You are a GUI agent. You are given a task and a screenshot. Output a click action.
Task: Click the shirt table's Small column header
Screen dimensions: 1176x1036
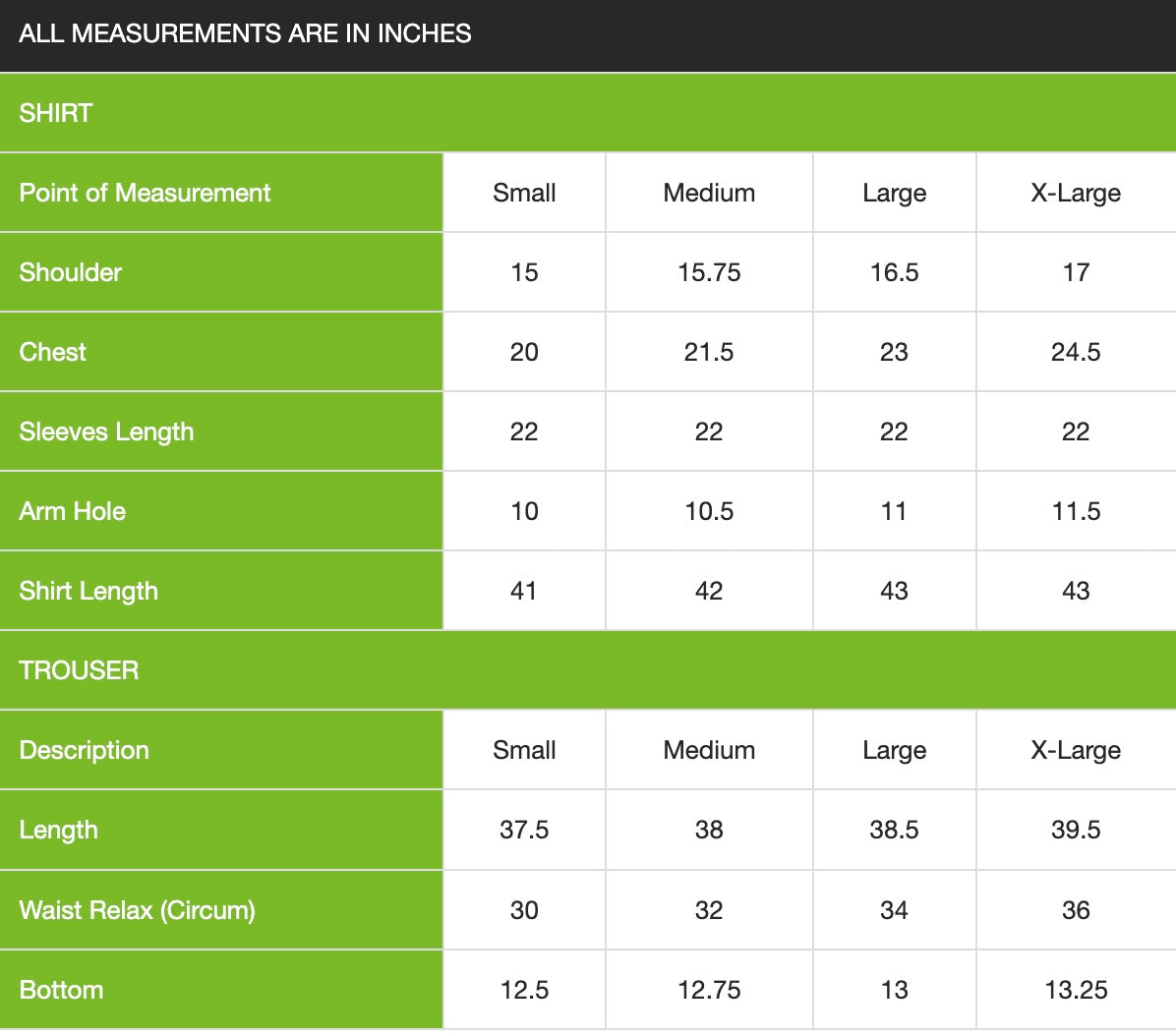(x=524, y=193)
